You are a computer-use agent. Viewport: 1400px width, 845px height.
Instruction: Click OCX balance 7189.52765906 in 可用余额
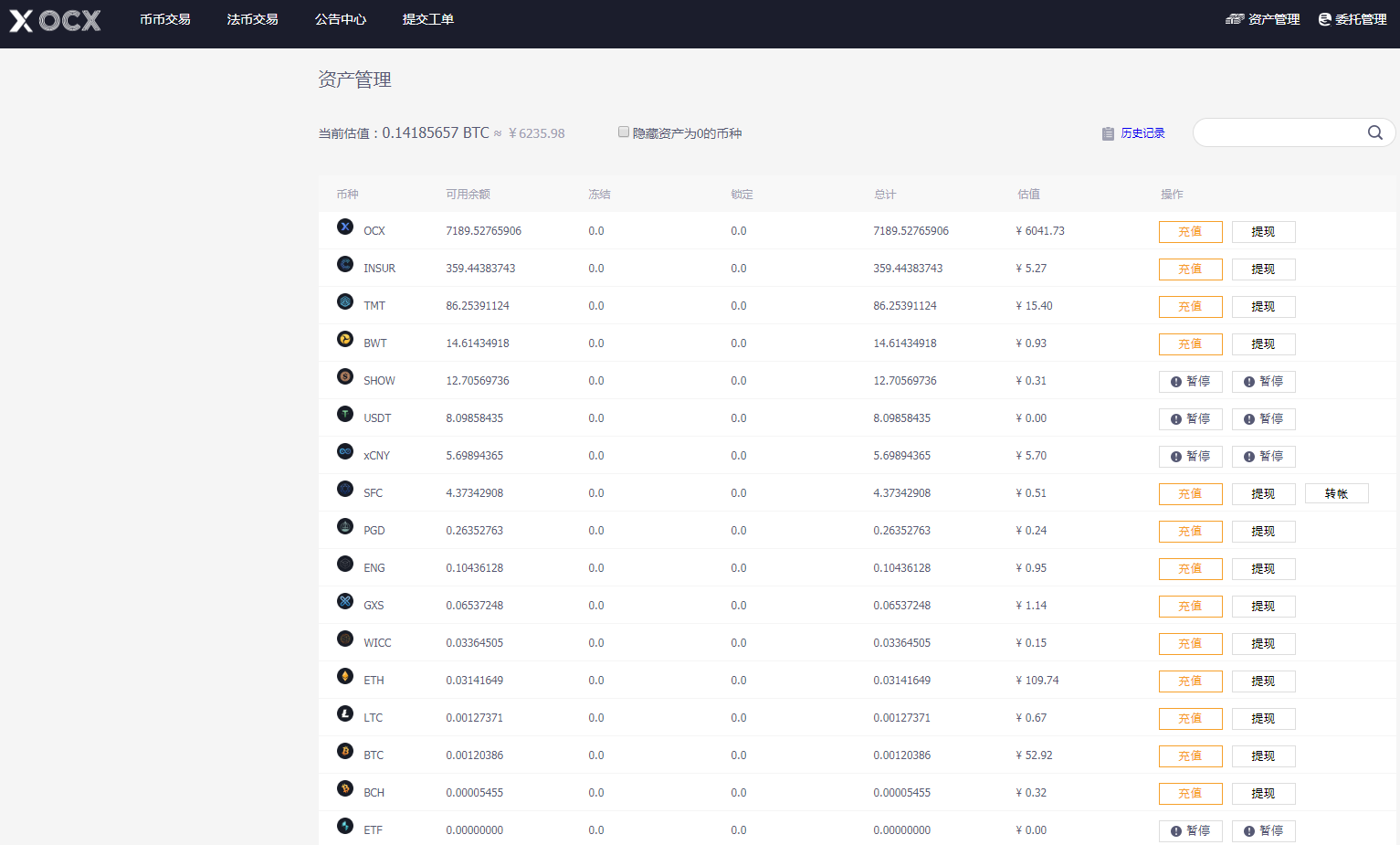[x=483, y=231]
